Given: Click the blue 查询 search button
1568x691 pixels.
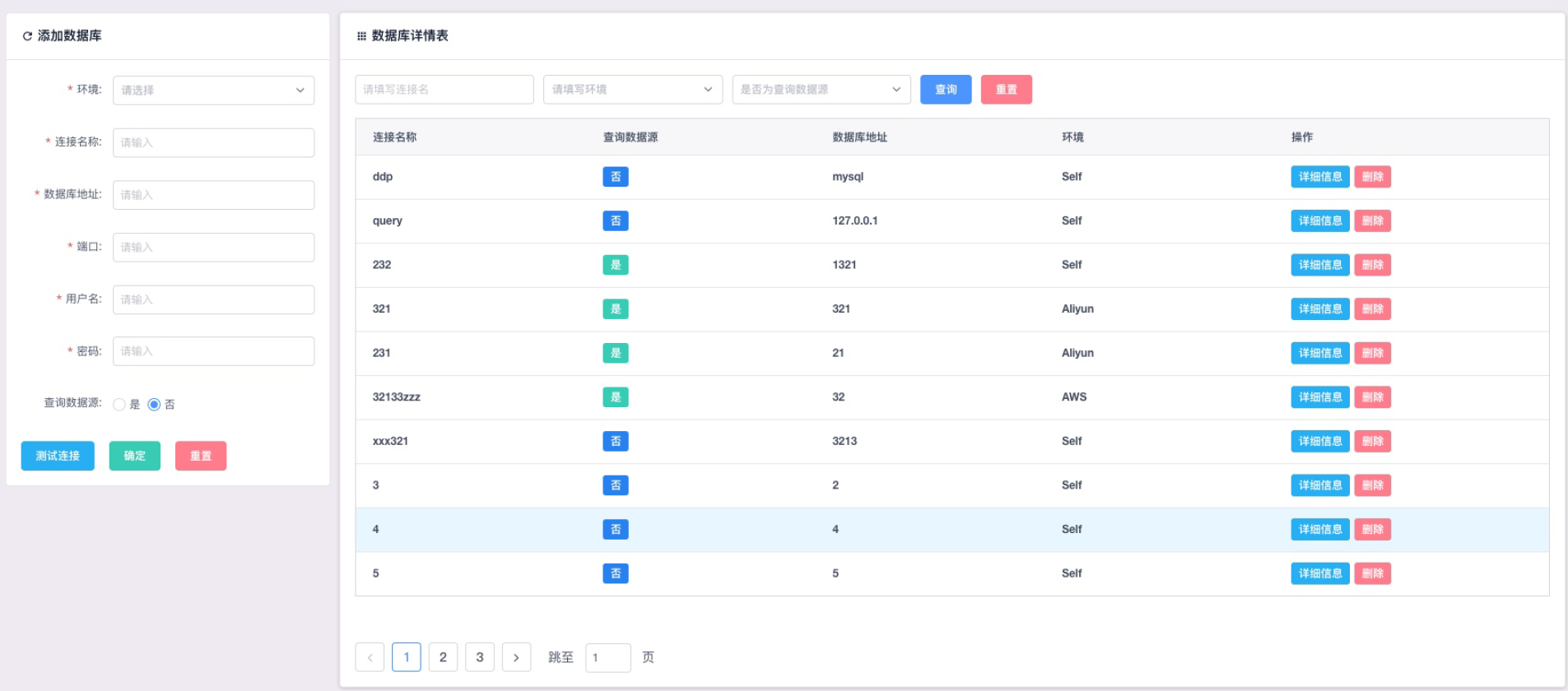Looking at the screenshot, I should 946,90.
